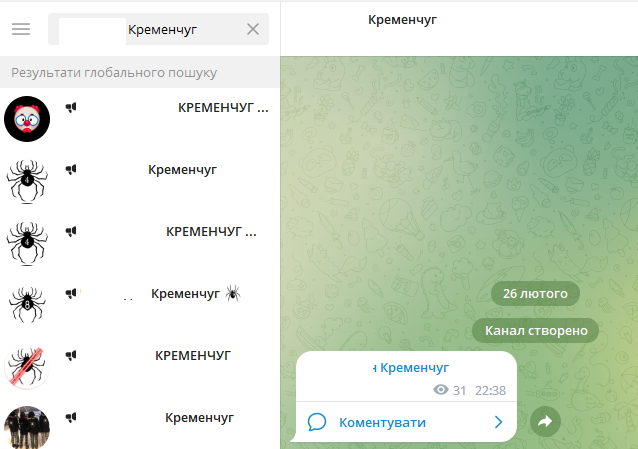The height and width of the screenshot is (449, 638).
Task: Click the post timestamp 22:38
Action: pos(490,390)
